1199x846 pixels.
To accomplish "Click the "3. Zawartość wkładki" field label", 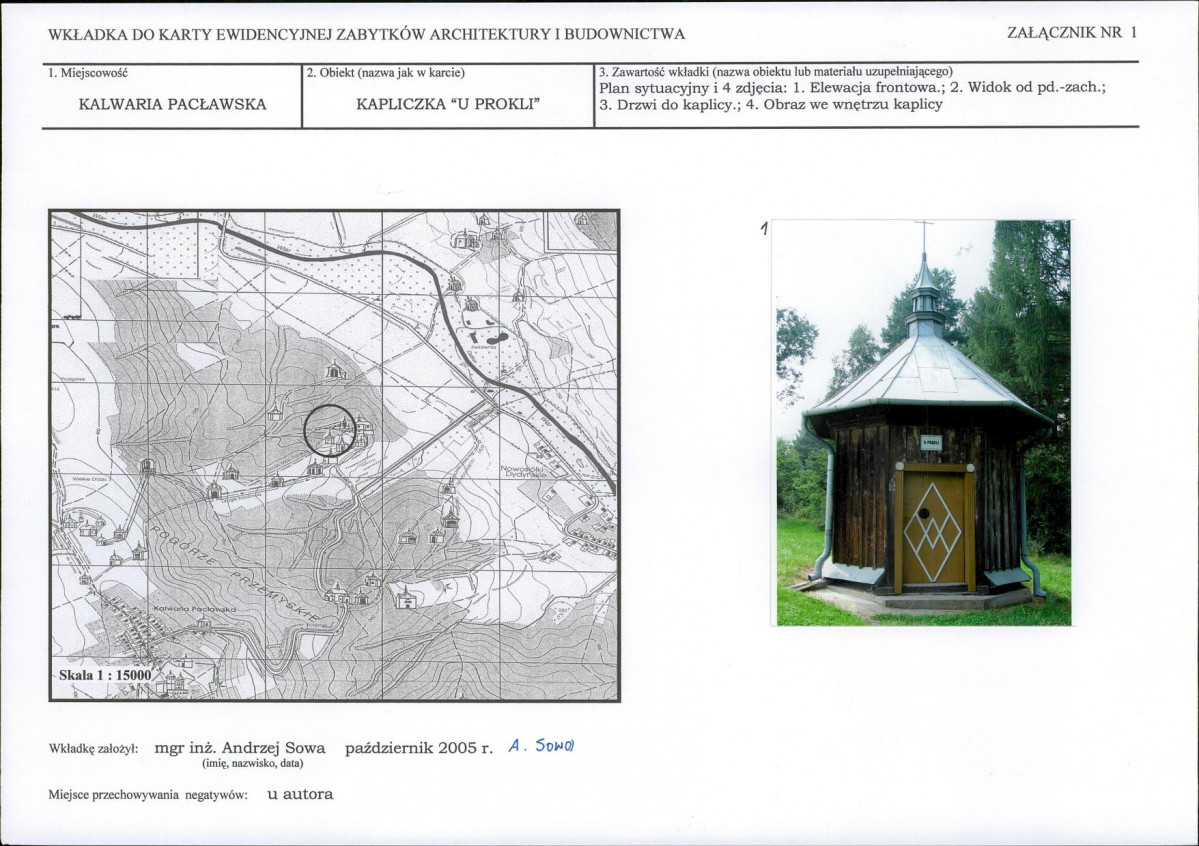I will [775, 72].
